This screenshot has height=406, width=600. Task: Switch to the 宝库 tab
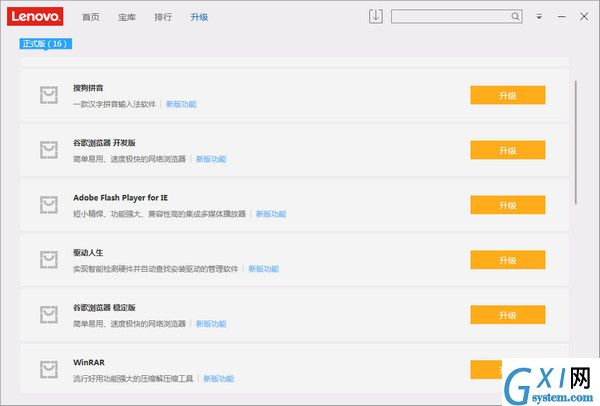pyautogui.click(x=127, y=17)
